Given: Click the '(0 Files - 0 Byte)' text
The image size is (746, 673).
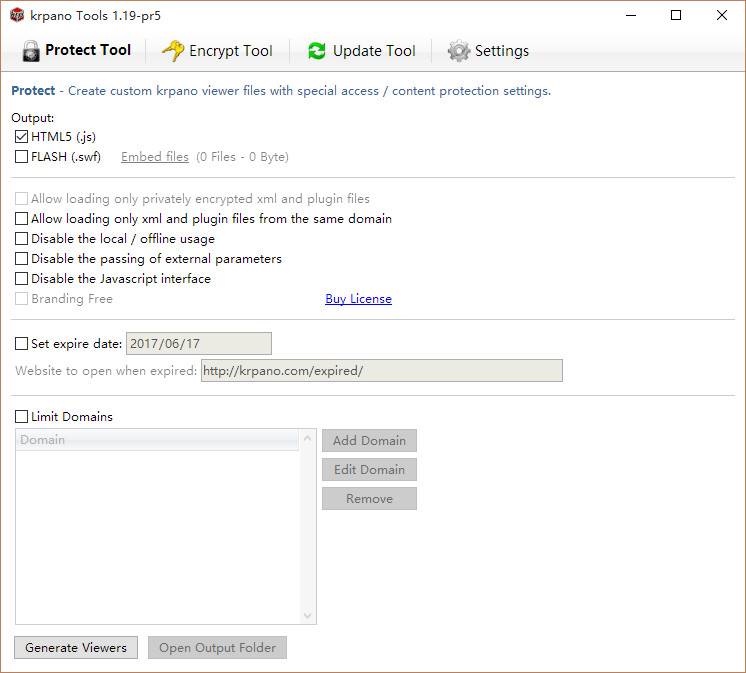Looking at the screenshot, I should (243, 157).
